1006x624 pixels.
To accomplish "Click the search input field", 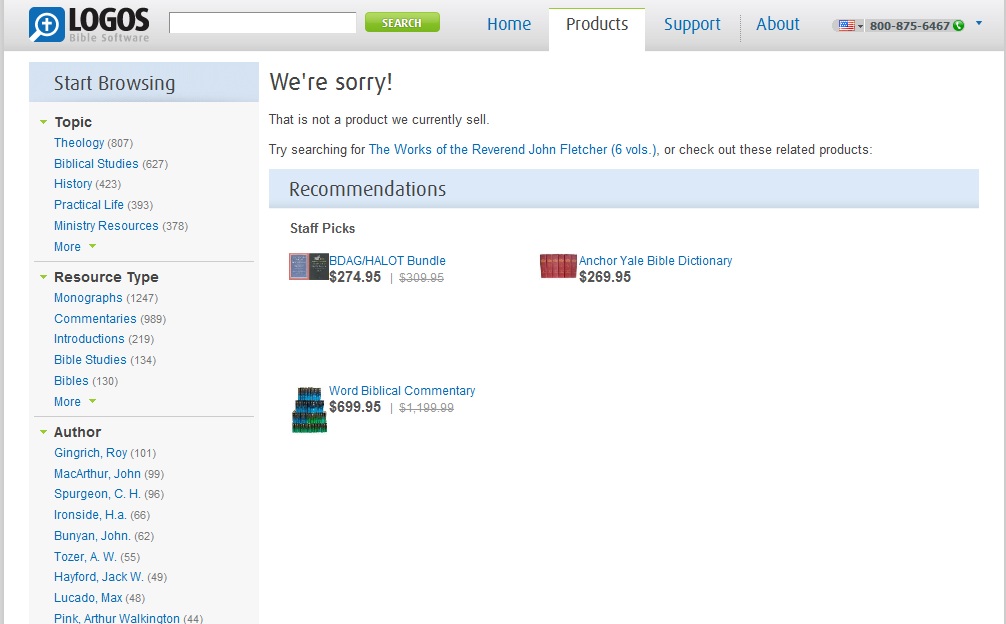I will click(x=262, y=22).
